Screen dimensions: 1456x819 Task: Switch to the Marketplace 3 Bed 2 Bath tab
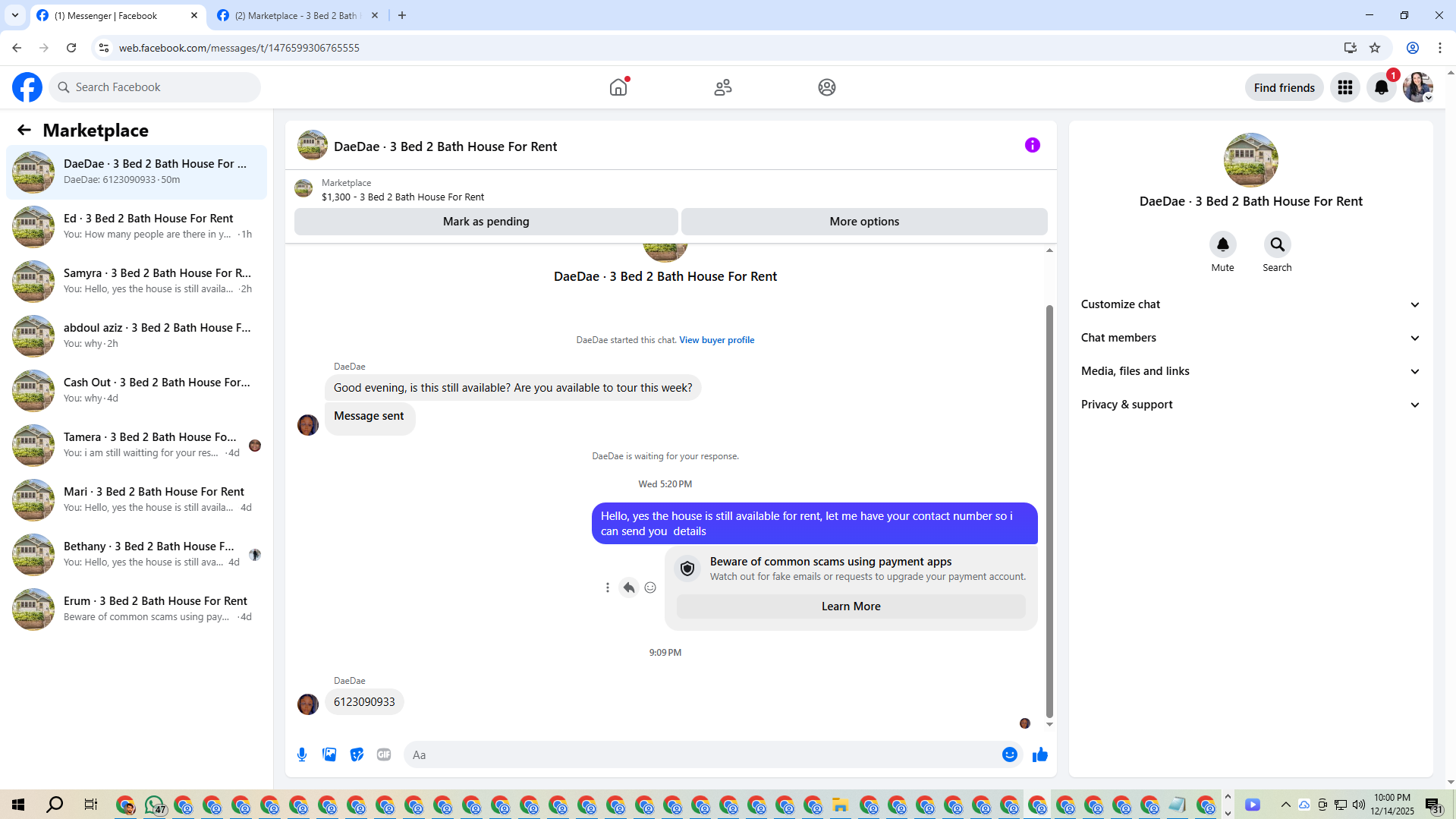297,16
